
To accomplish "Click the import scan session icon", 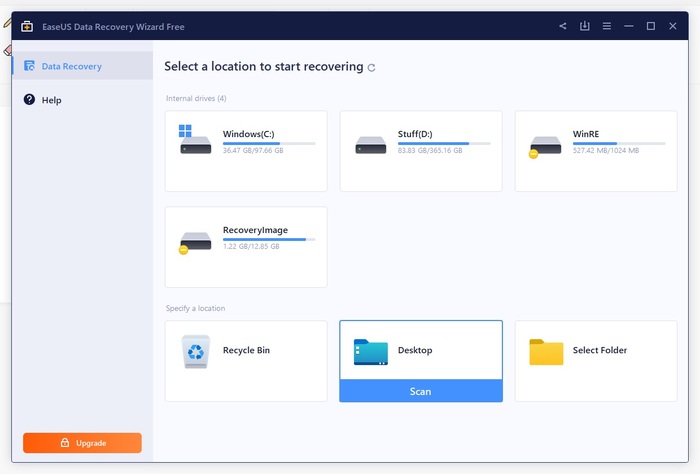I will [584, 26].
